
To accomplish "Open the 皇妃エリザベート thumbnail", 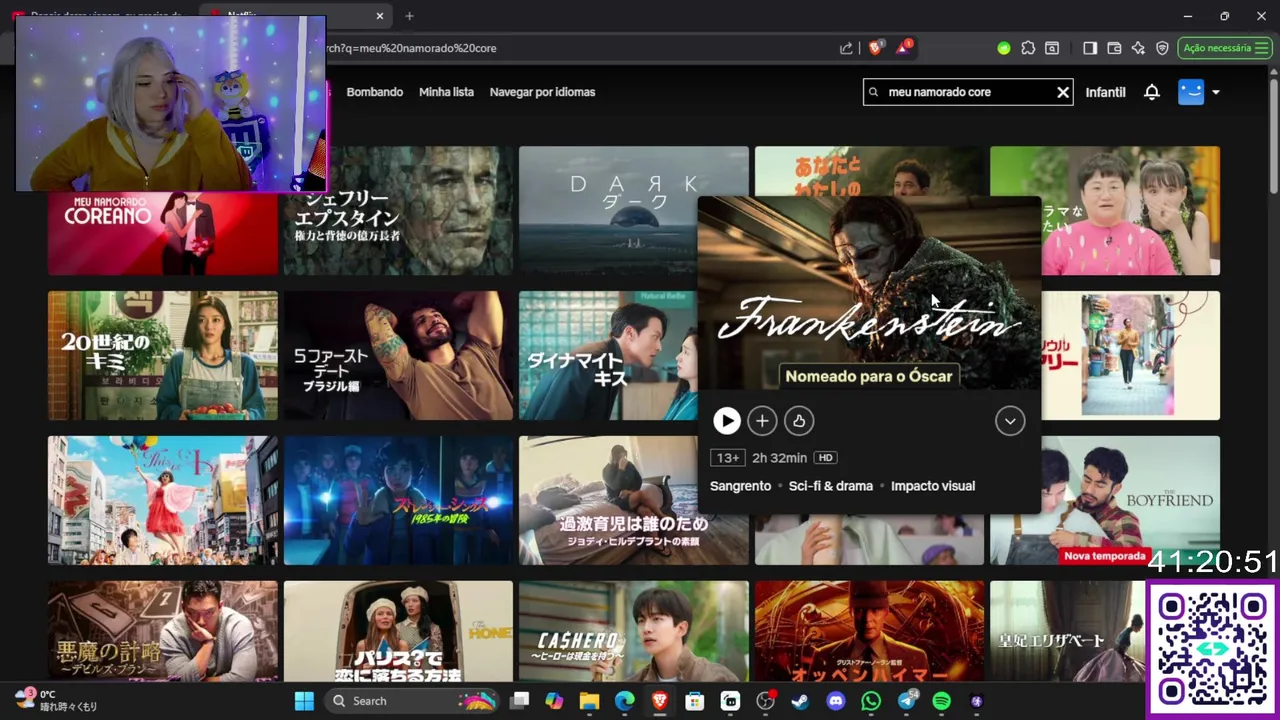I will 1067,631.
